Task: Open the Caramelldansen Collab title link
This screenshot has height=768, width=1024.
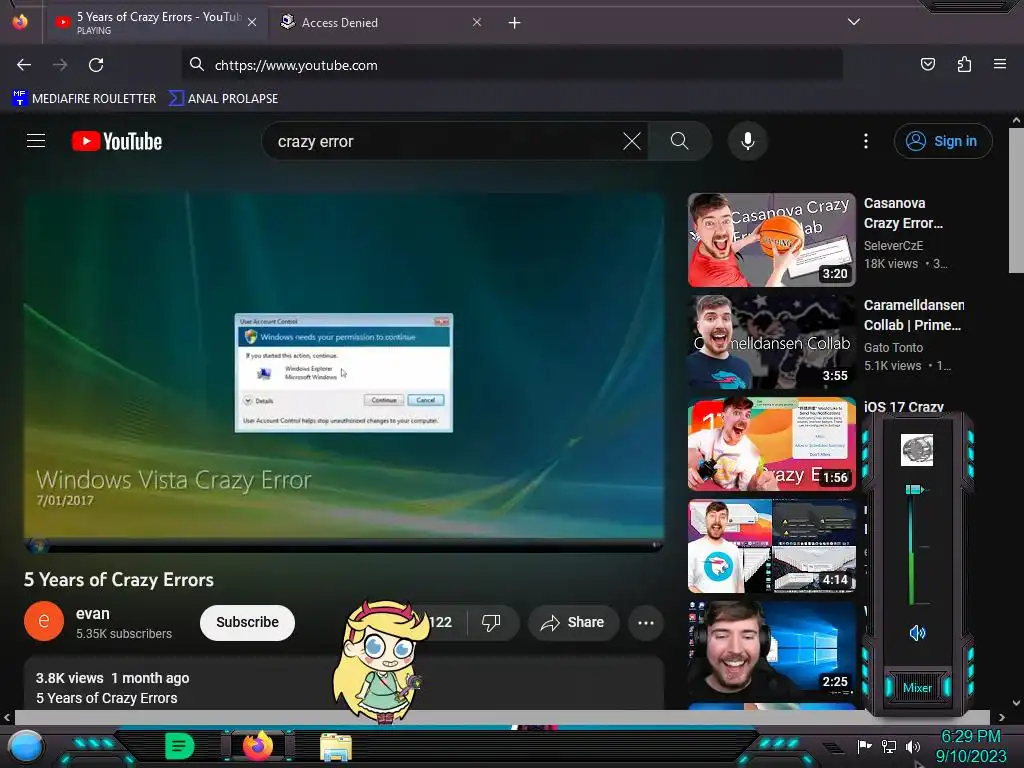Action: click(914, 315)
